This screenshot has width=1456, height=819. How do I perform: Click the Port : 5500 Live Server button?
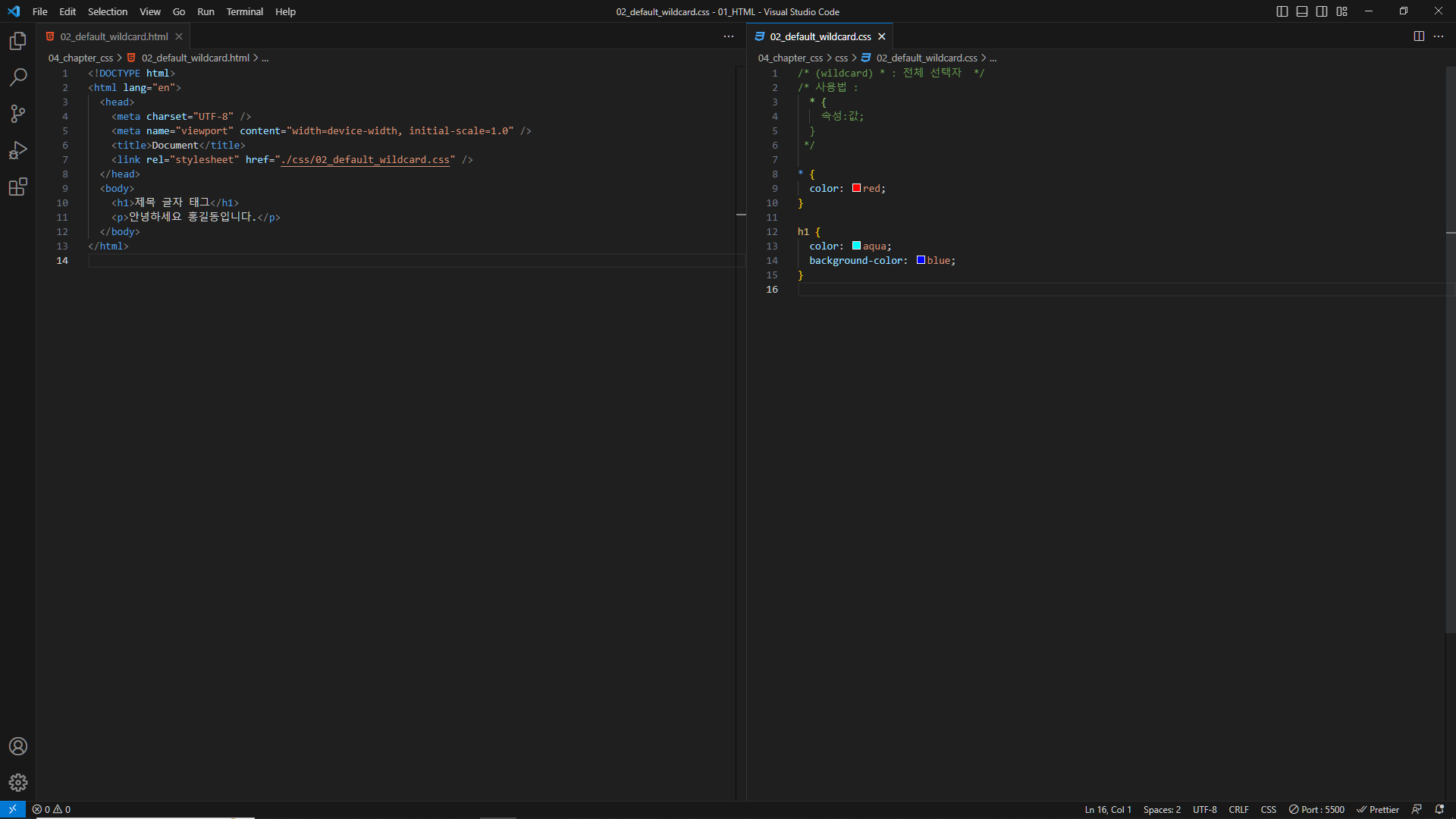[x=1316, y=809]
